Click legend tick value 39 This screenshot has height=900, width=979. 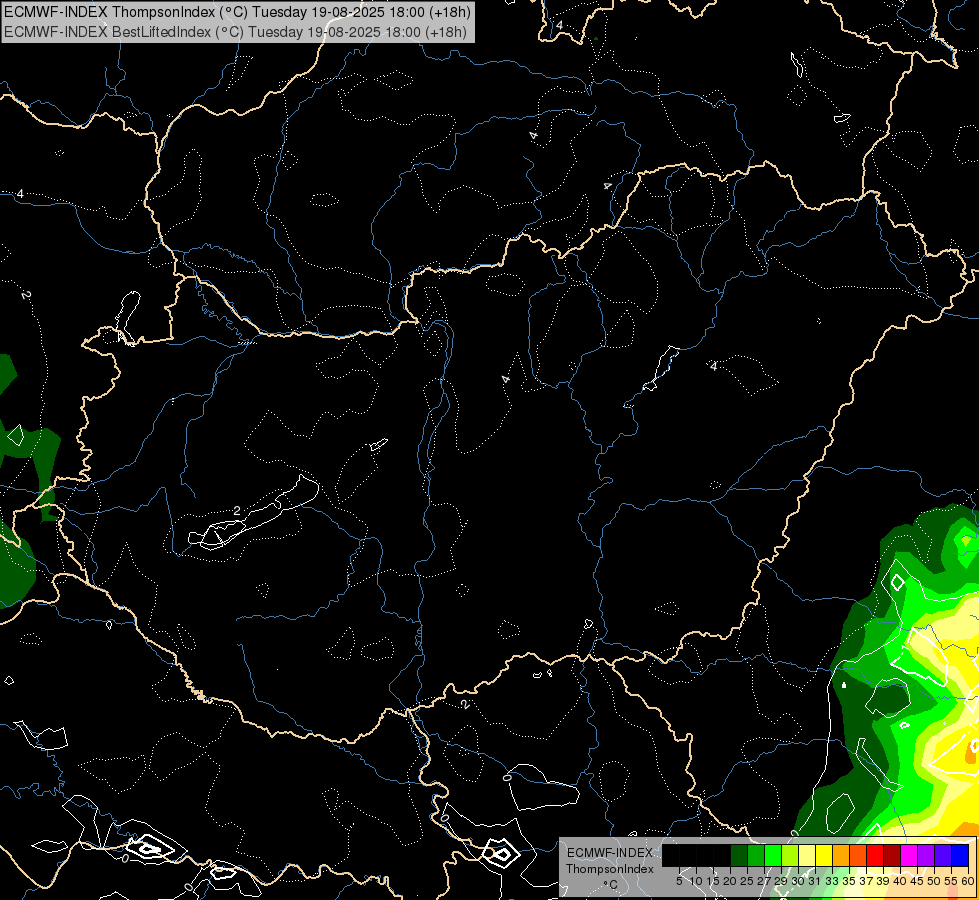coord(883,881)
